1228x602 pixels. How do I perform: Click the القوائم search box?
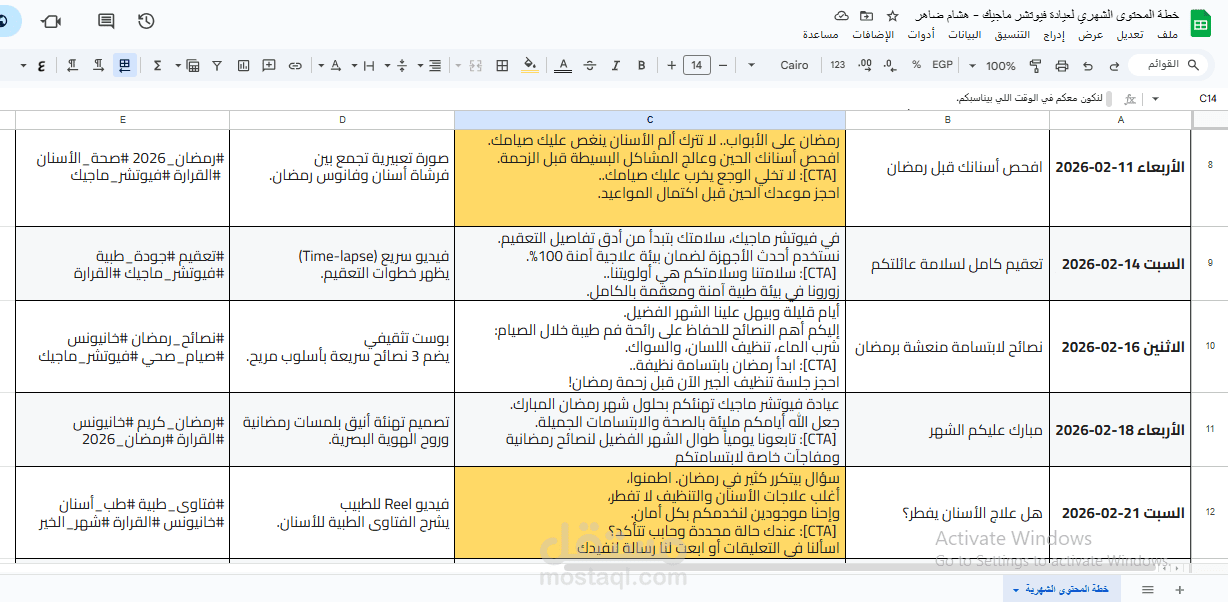click(1167, 65)
